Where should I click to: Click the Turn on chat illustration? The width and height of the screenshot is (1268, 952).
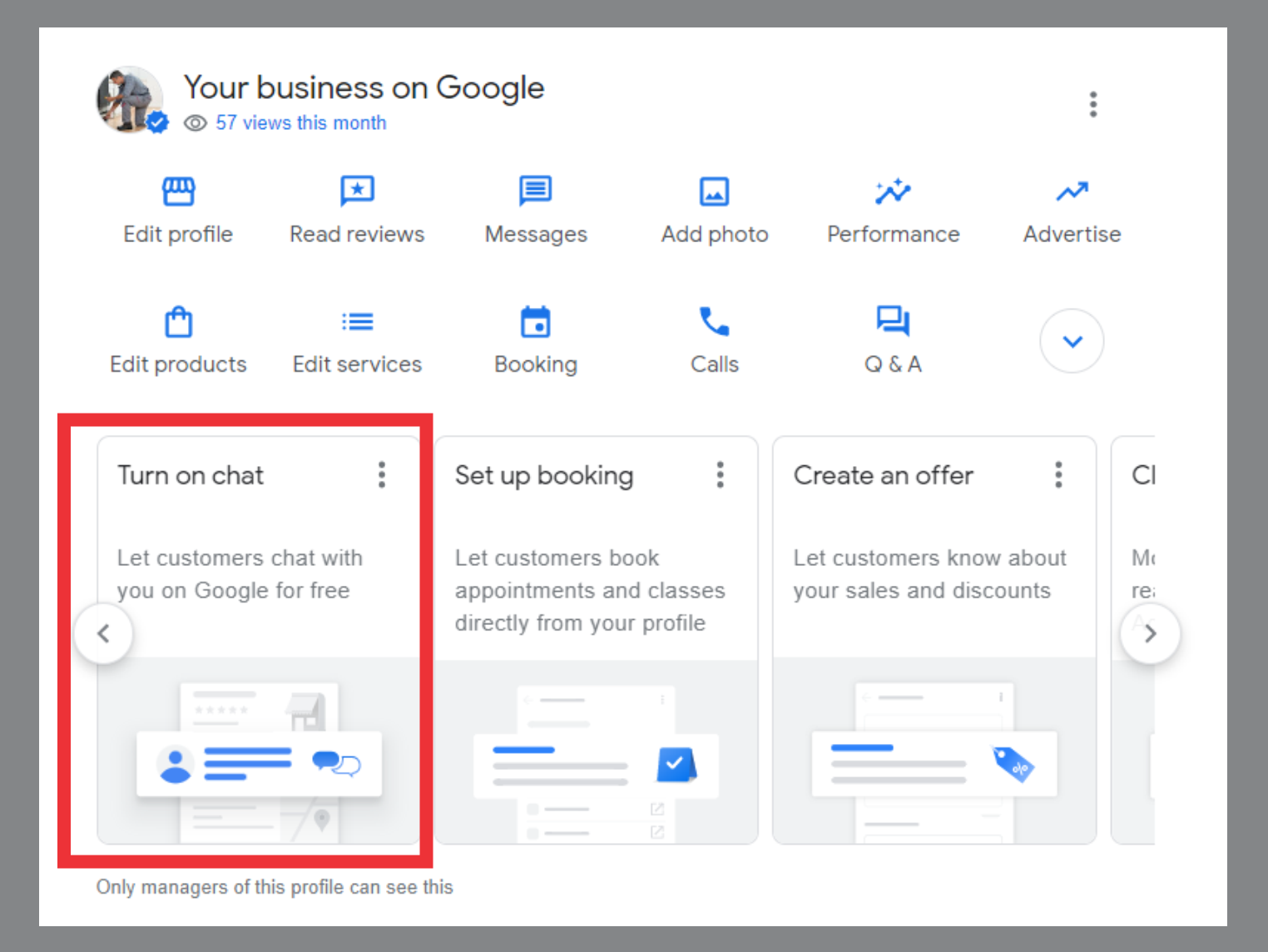[259, 751]
